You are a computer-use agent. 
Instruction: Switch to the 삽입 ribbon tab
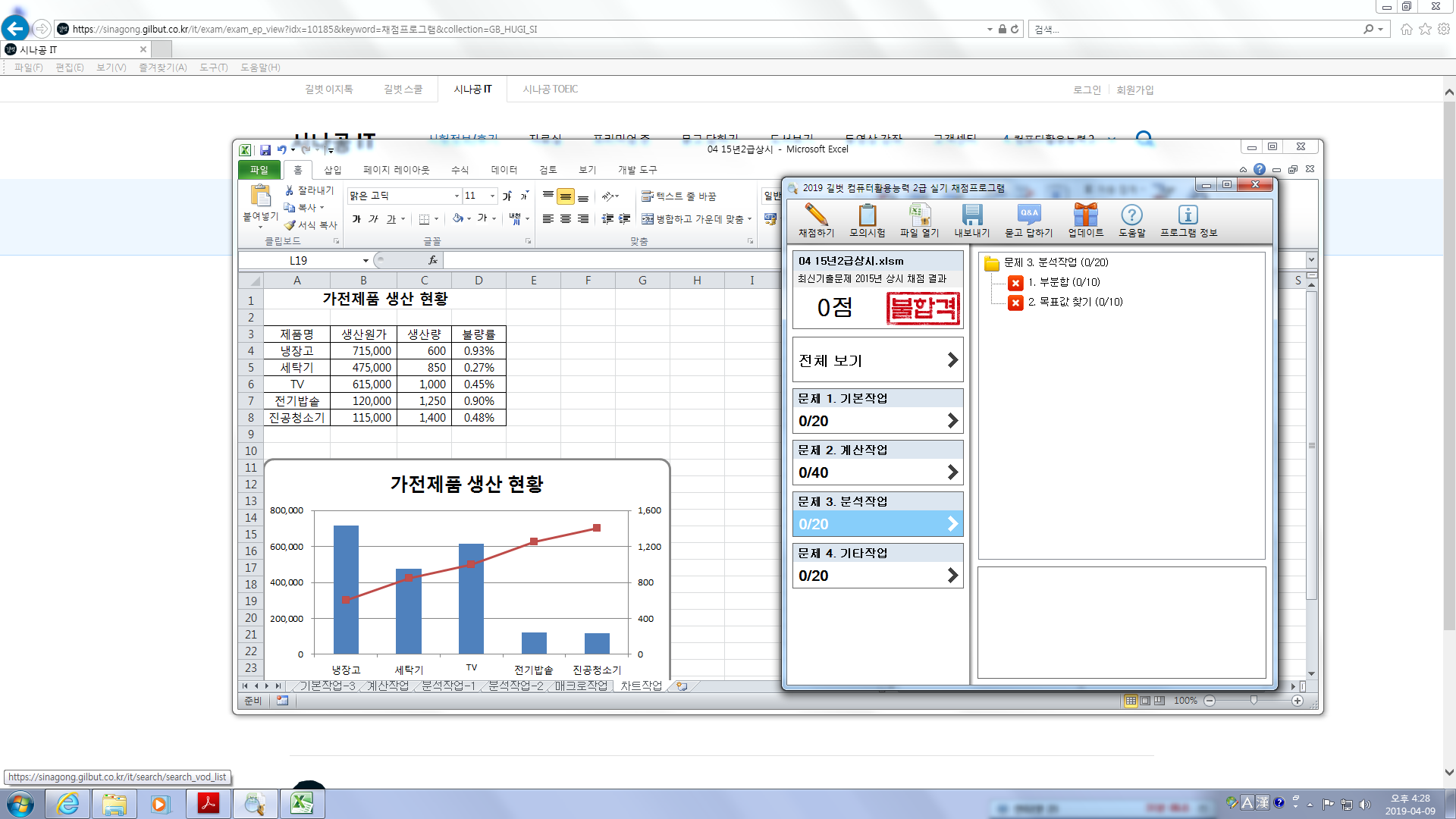tap(332, 170)
